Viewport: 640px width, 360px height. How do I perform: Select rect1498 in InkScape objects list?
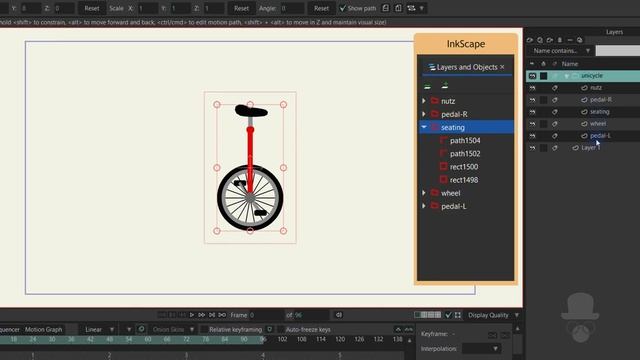[x=464, y=180]
